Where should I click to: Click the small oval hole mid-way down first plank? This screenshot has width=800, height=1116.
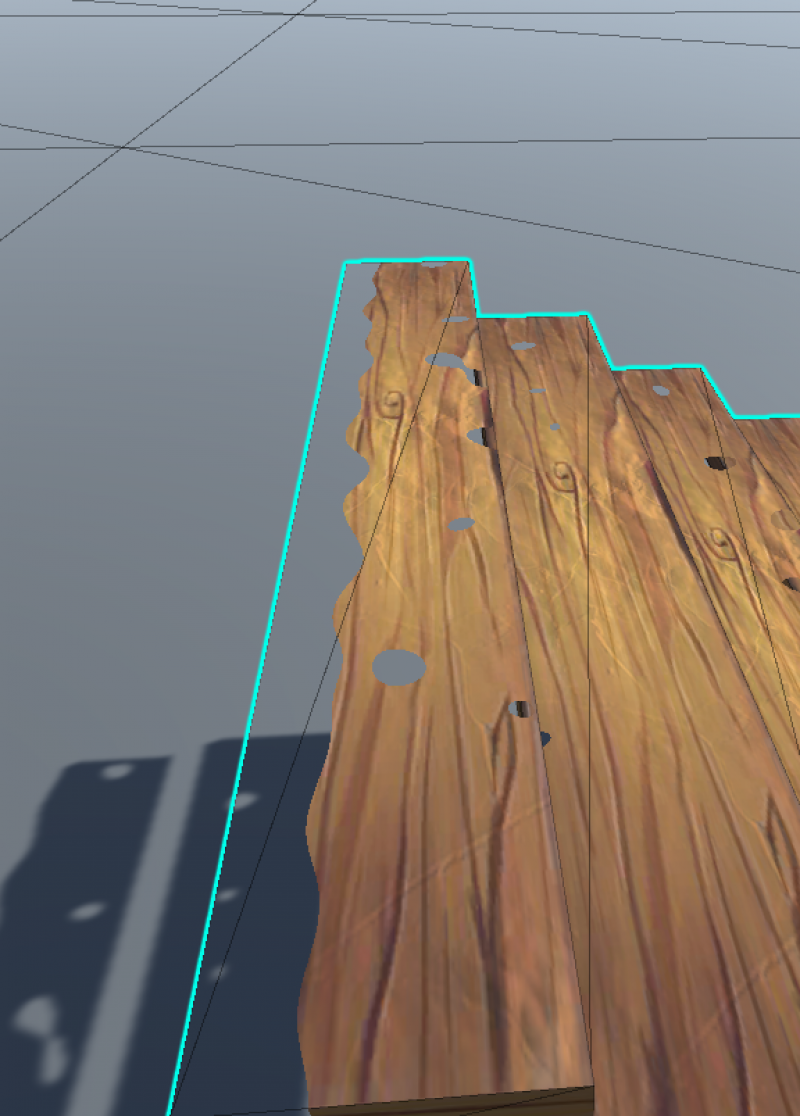tap(461, 523)
